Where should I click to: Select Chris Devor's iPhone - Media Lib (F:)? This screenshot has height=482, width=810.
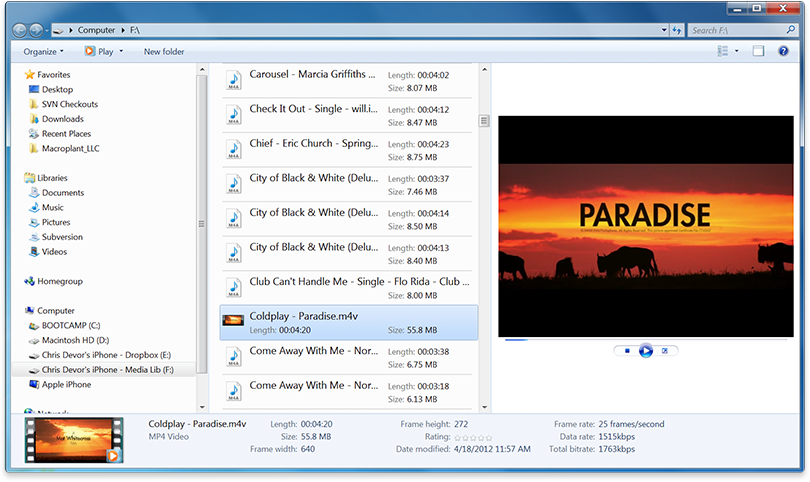[101, 370]
